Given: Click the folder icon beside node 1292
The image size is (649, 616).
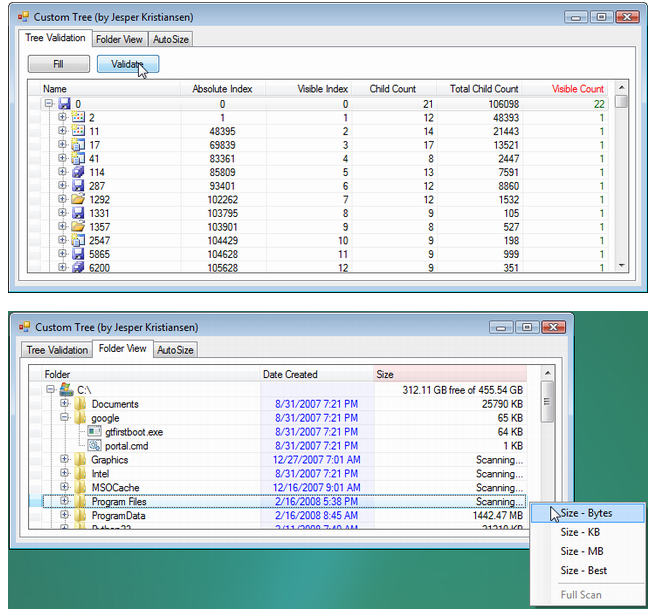Looking at the screenshot, I should (x=77, y=199).
